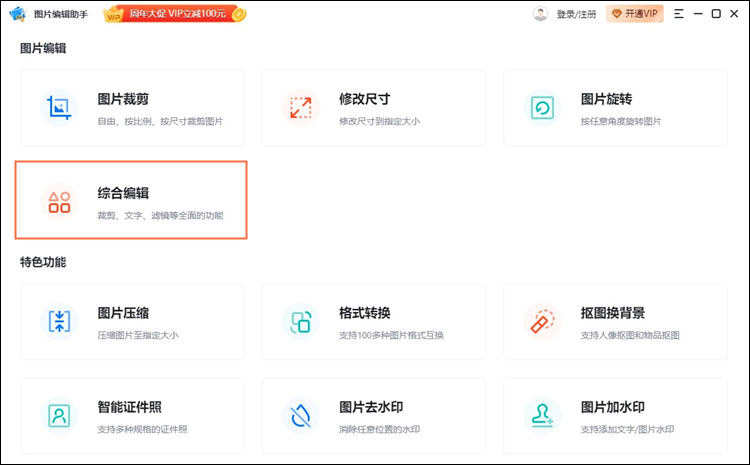This screenshot has width=750, height=465.
Task: Select 图片旋转 card description text
Action: click(620, 121)
